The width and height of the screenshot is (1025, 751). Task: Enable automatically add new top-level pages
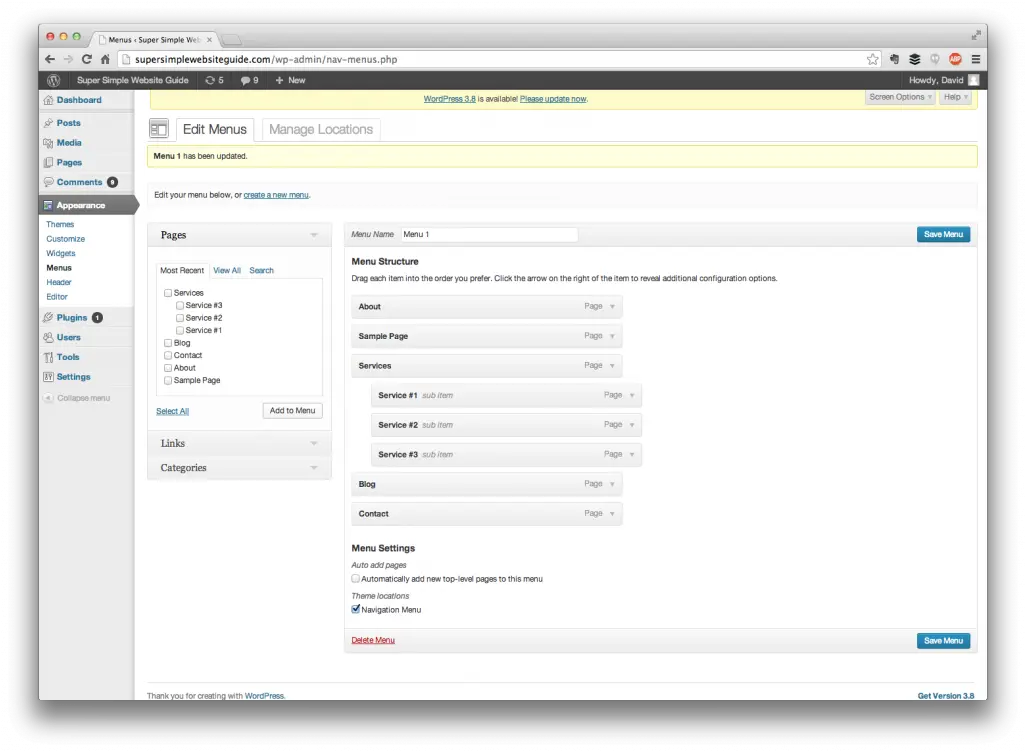356,578
